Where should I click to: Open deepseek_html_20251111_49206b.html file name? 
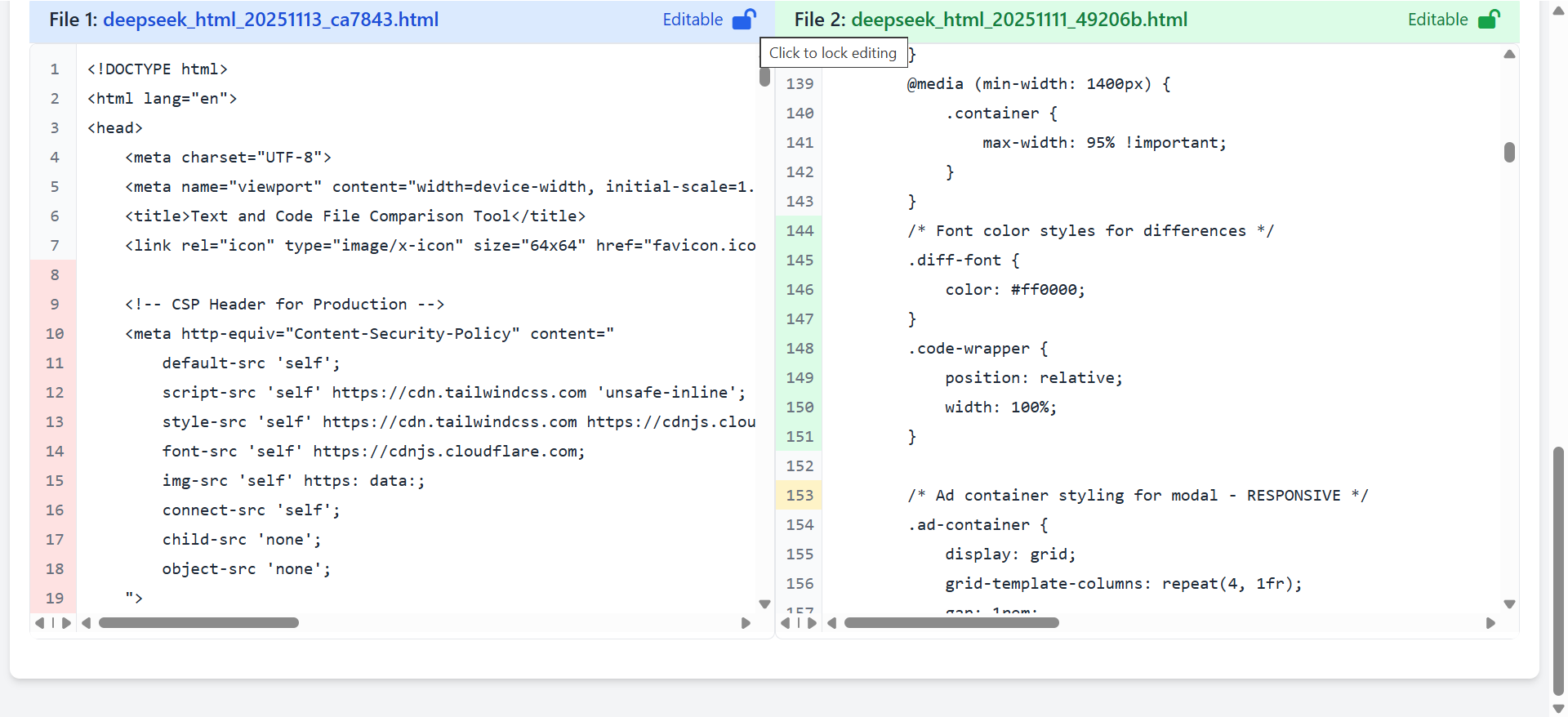click(x=1019, y=20)
